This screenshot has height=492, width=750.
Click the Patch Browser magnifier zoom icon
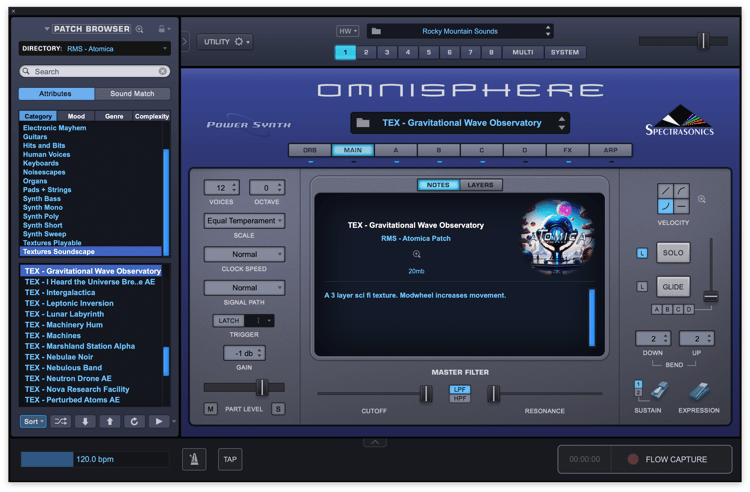139,29
